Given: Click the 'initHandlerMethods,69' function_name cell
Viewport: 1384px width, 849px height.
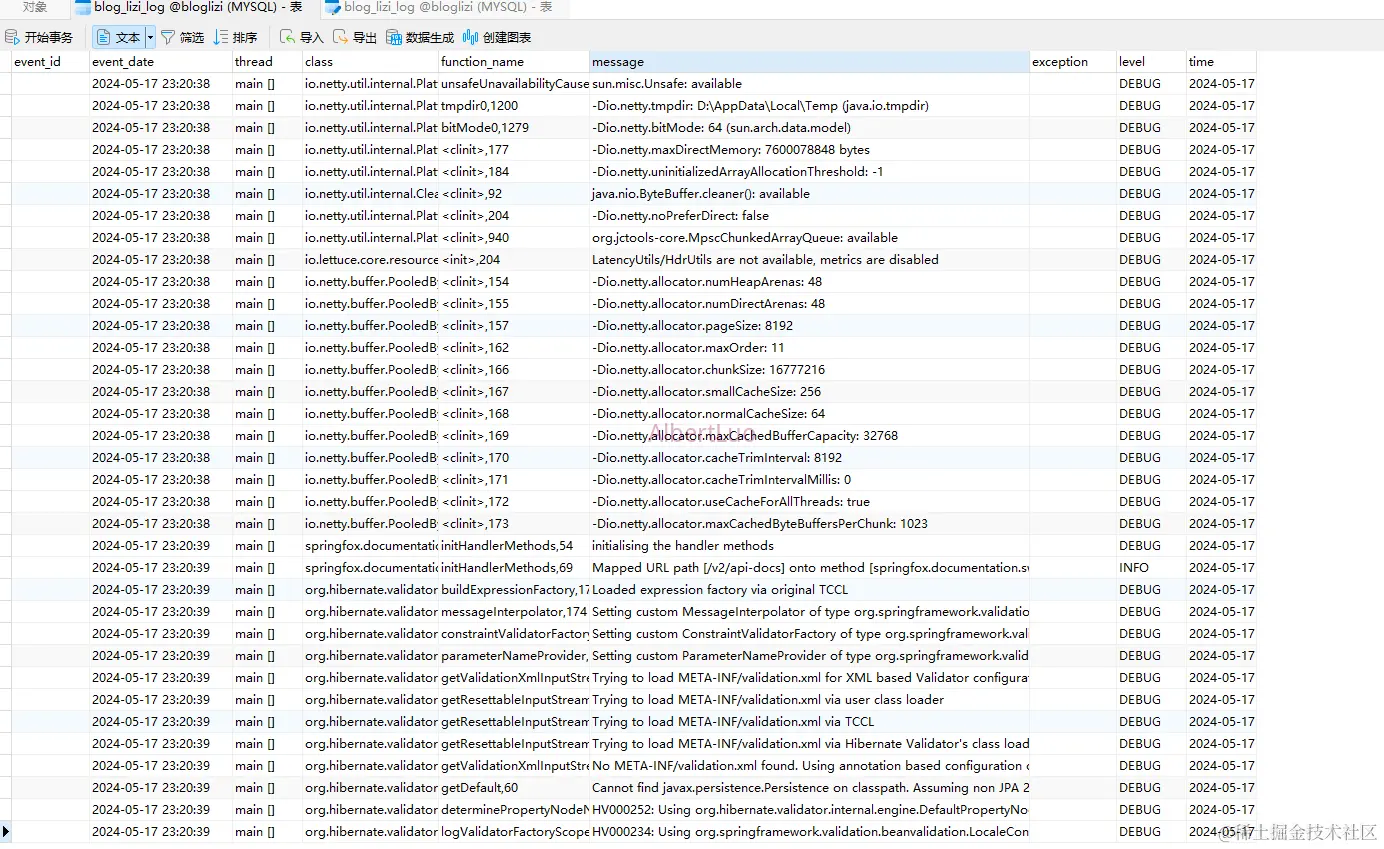Looking at the screenshot, I should [x=514, y=568].
